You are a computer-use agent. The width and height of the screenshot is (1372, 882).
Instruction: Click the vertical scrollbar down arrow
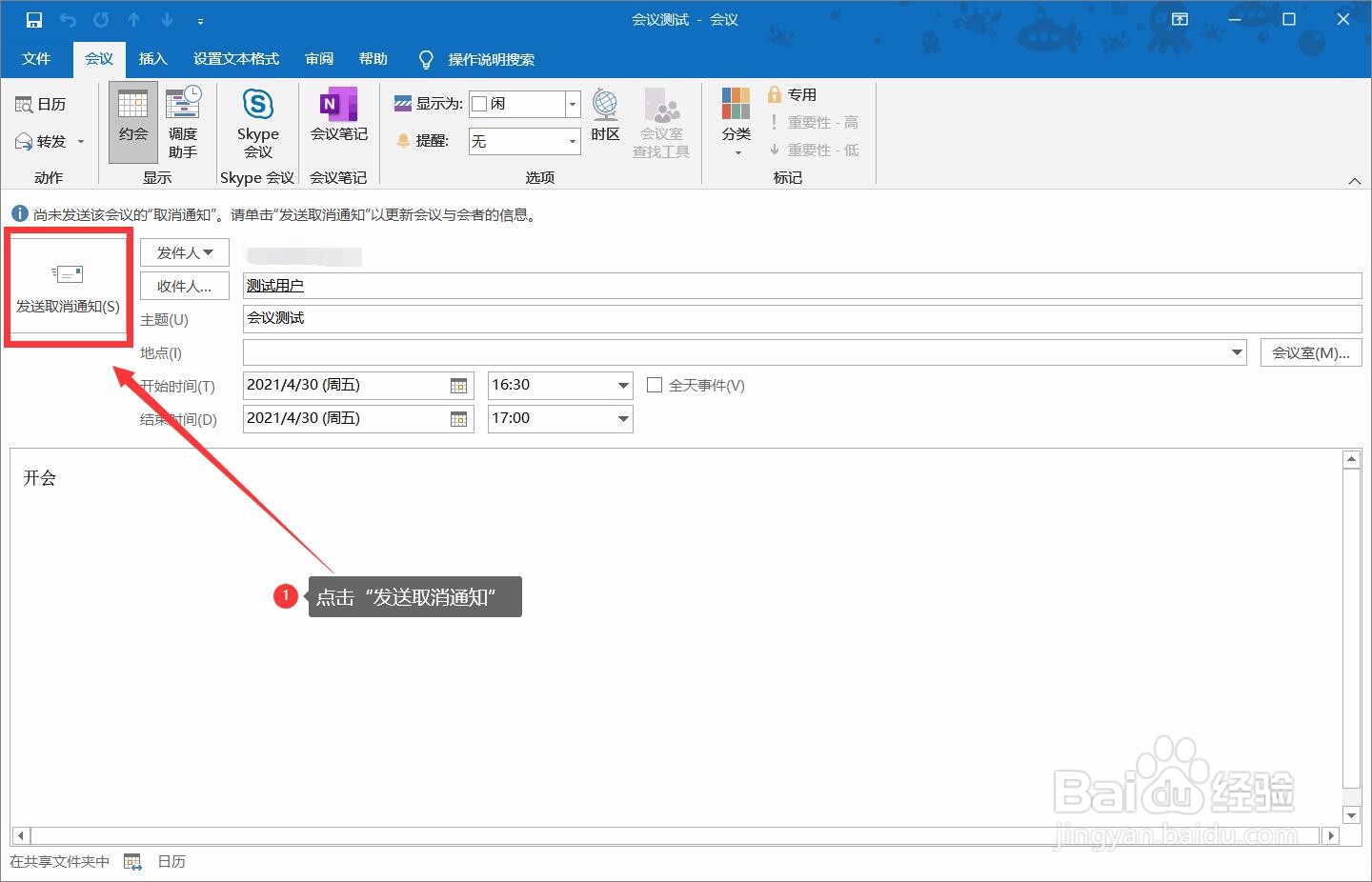click(1351, 814)
